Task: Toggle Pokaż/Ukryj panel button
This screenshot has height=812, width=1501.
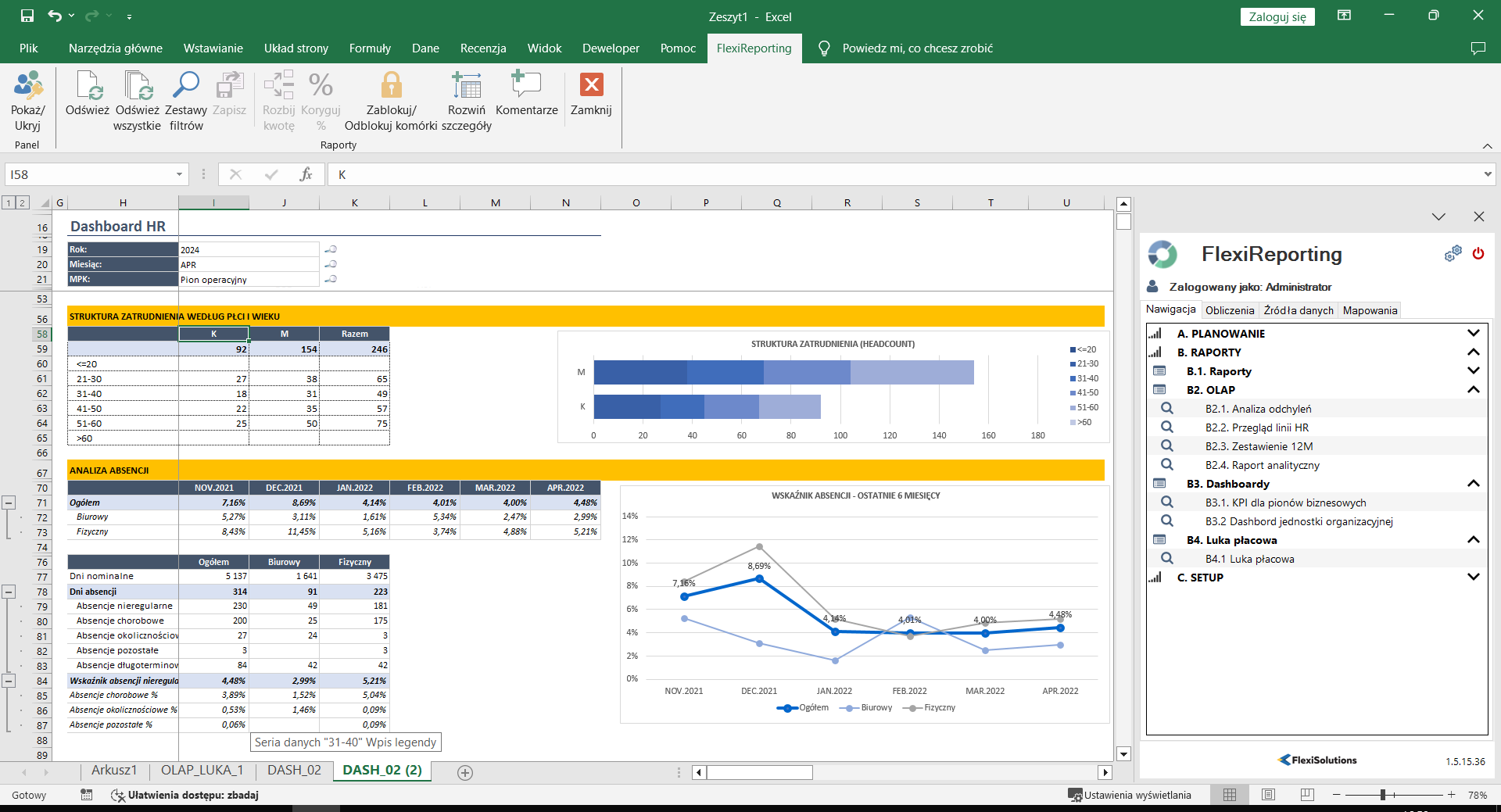Action: coord(27,86)
